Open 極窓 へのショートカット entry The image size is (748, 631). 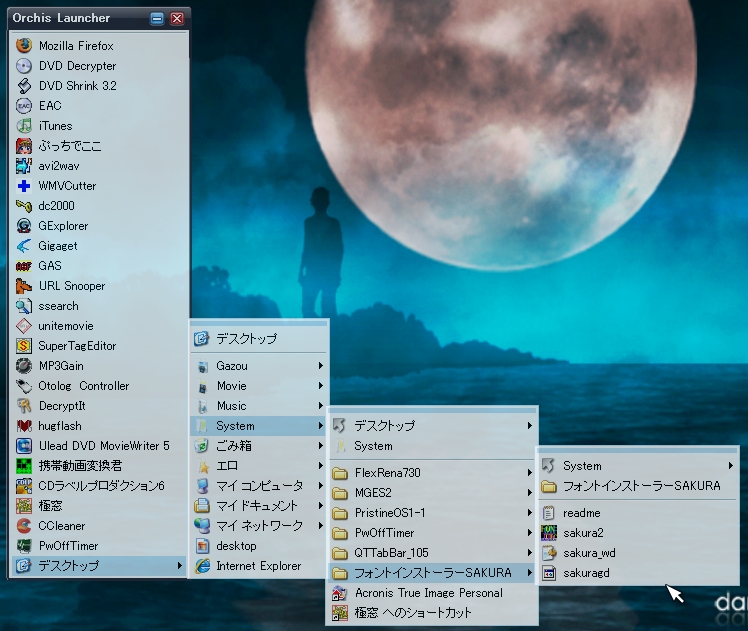click(432, 613)
